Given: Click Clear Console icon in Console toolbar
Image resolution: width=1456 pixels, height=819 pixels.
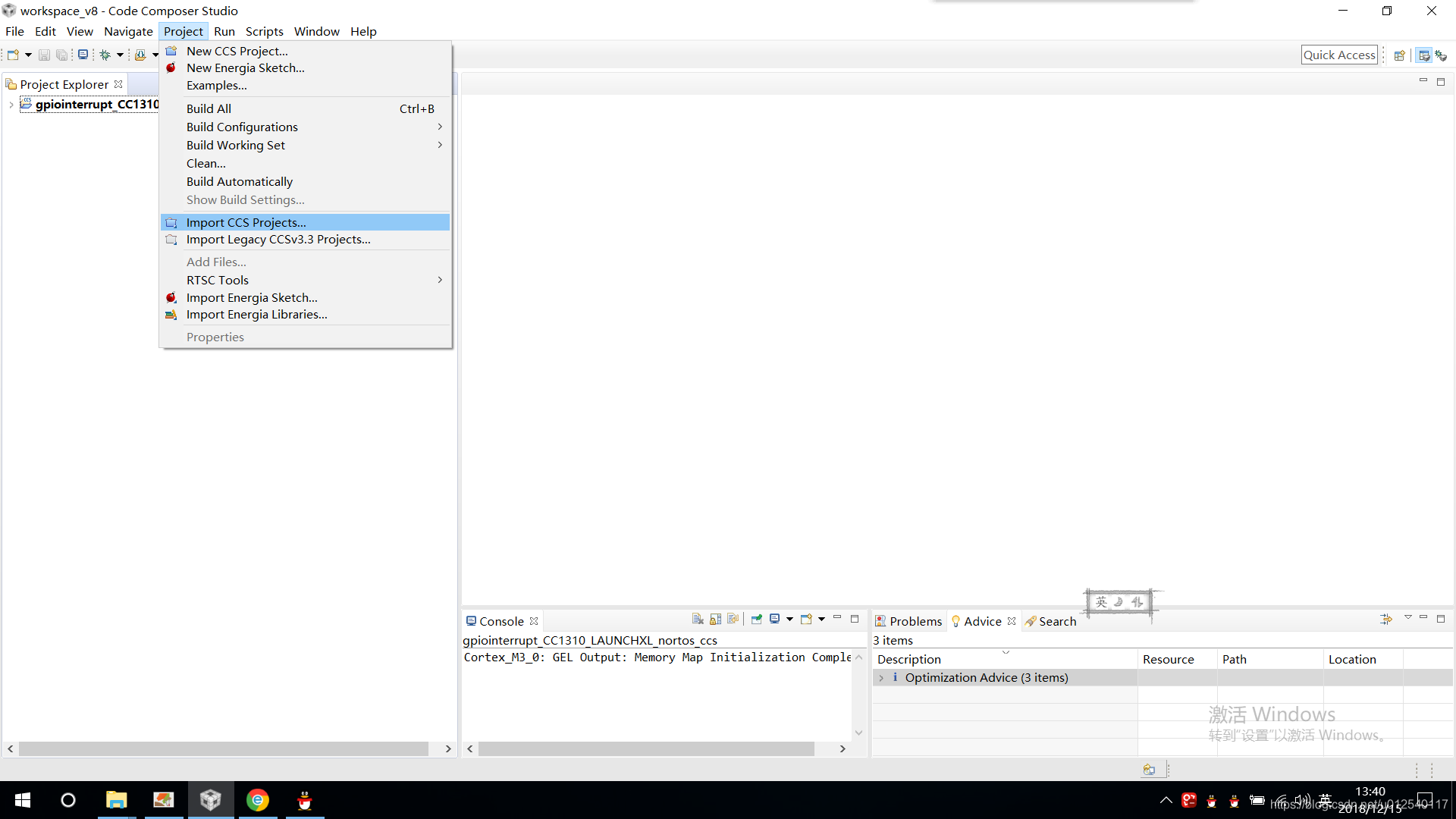Looking at the screenshot, I should 698,619.
